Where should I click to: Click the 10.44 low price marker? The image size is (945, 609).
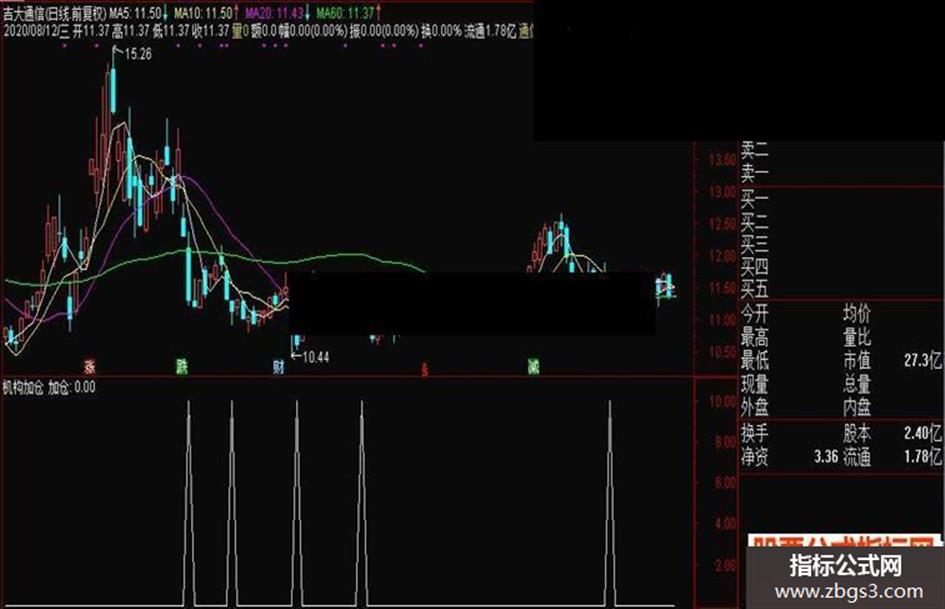[316, 358]
